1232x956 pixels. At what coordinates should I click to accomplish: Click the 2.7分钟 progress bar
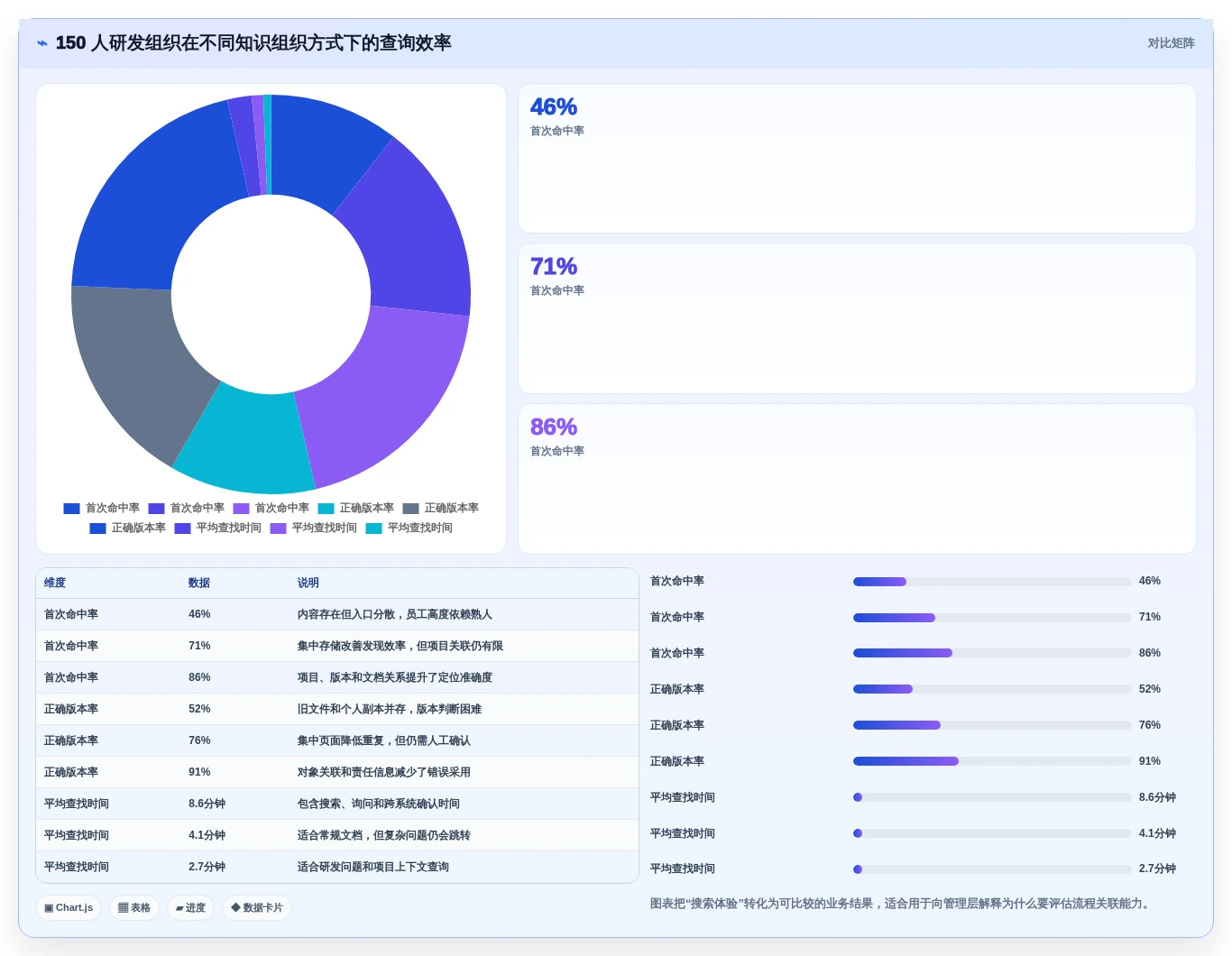tap(992, 869)
